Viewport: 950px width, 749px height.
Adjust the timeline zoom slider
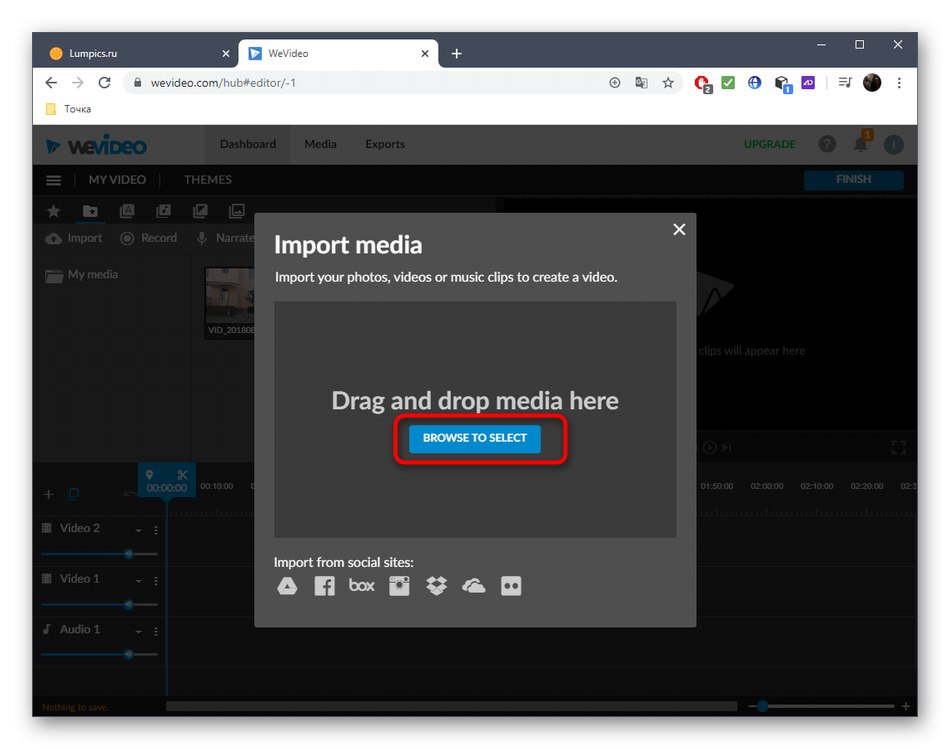coord(763,706)
